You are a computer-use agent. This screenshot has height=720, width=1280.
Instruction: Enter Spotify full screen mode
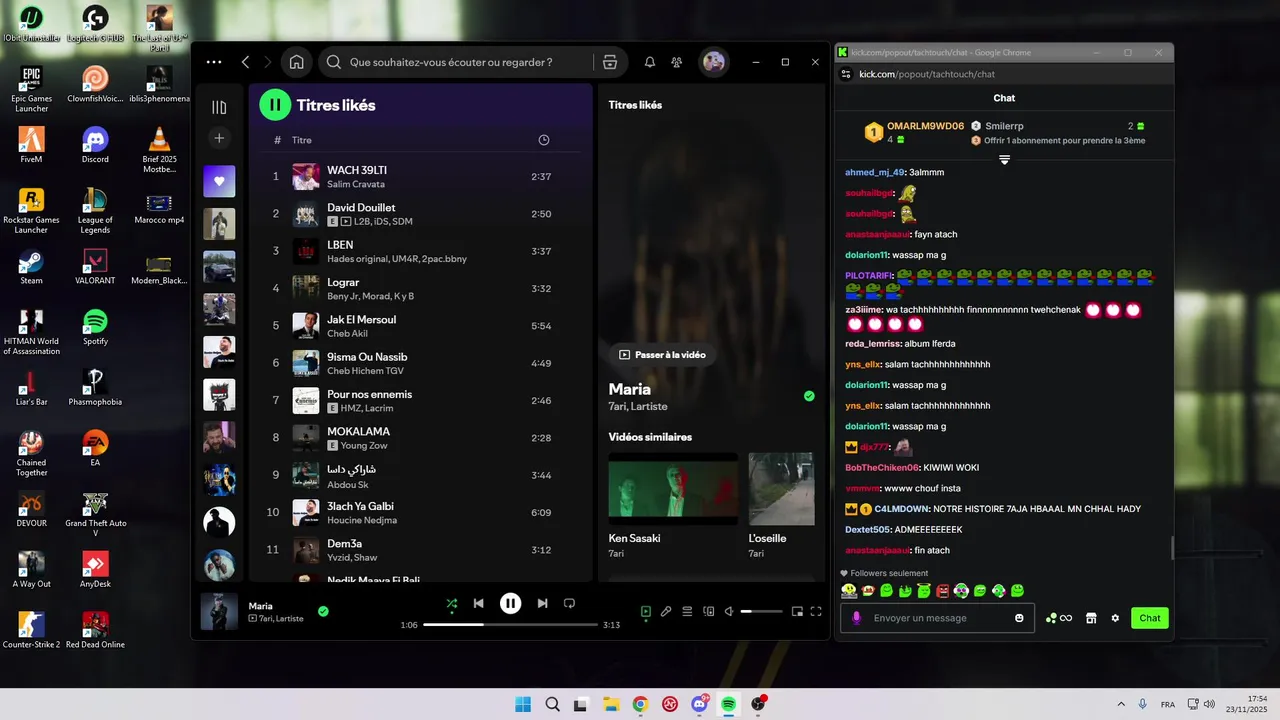coord(816,611)
